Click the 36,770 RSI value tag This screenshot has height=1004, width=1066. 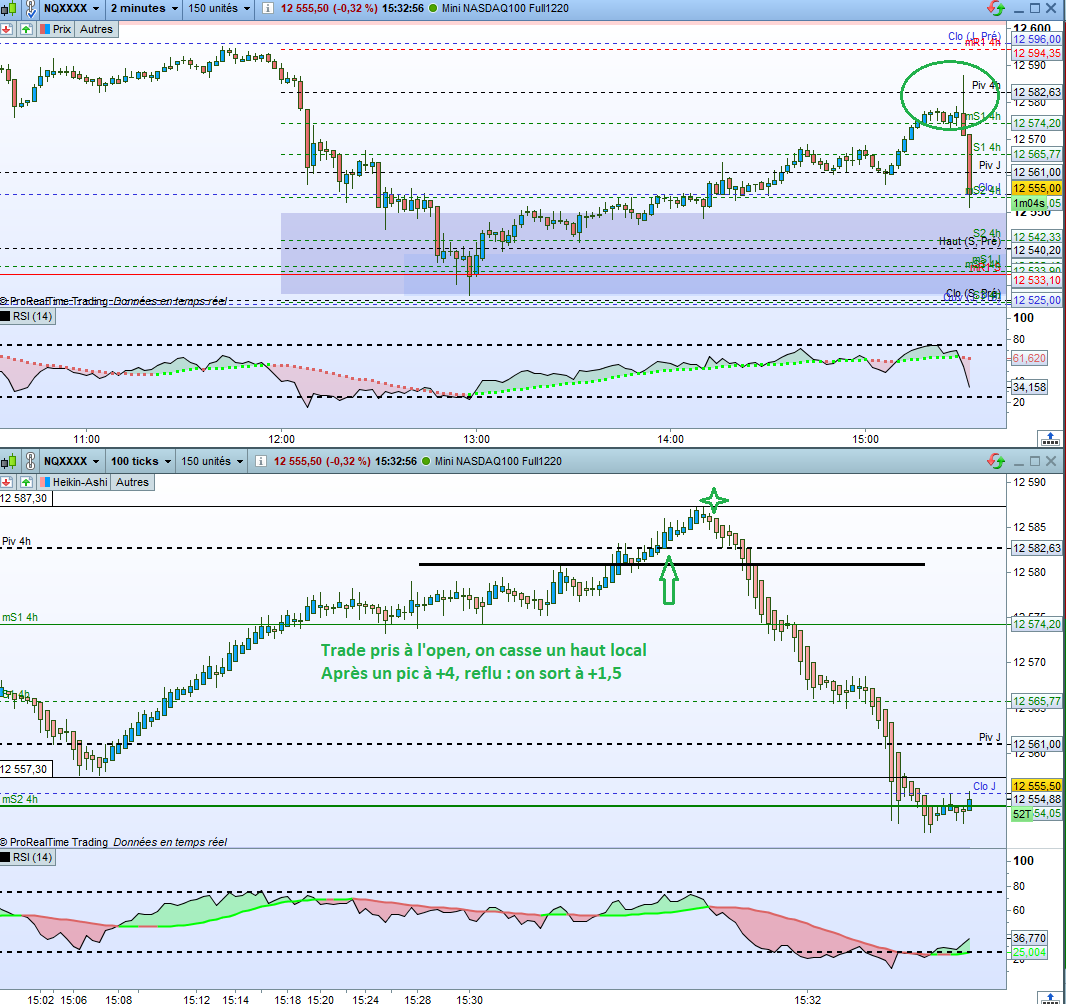coord(1029,938)
